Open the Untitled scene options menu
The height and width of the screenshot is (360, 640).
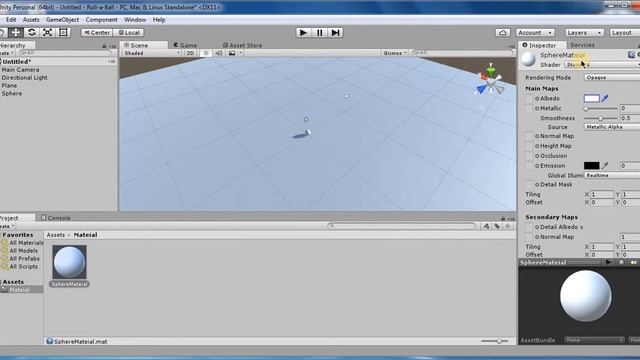click(112, 62)
